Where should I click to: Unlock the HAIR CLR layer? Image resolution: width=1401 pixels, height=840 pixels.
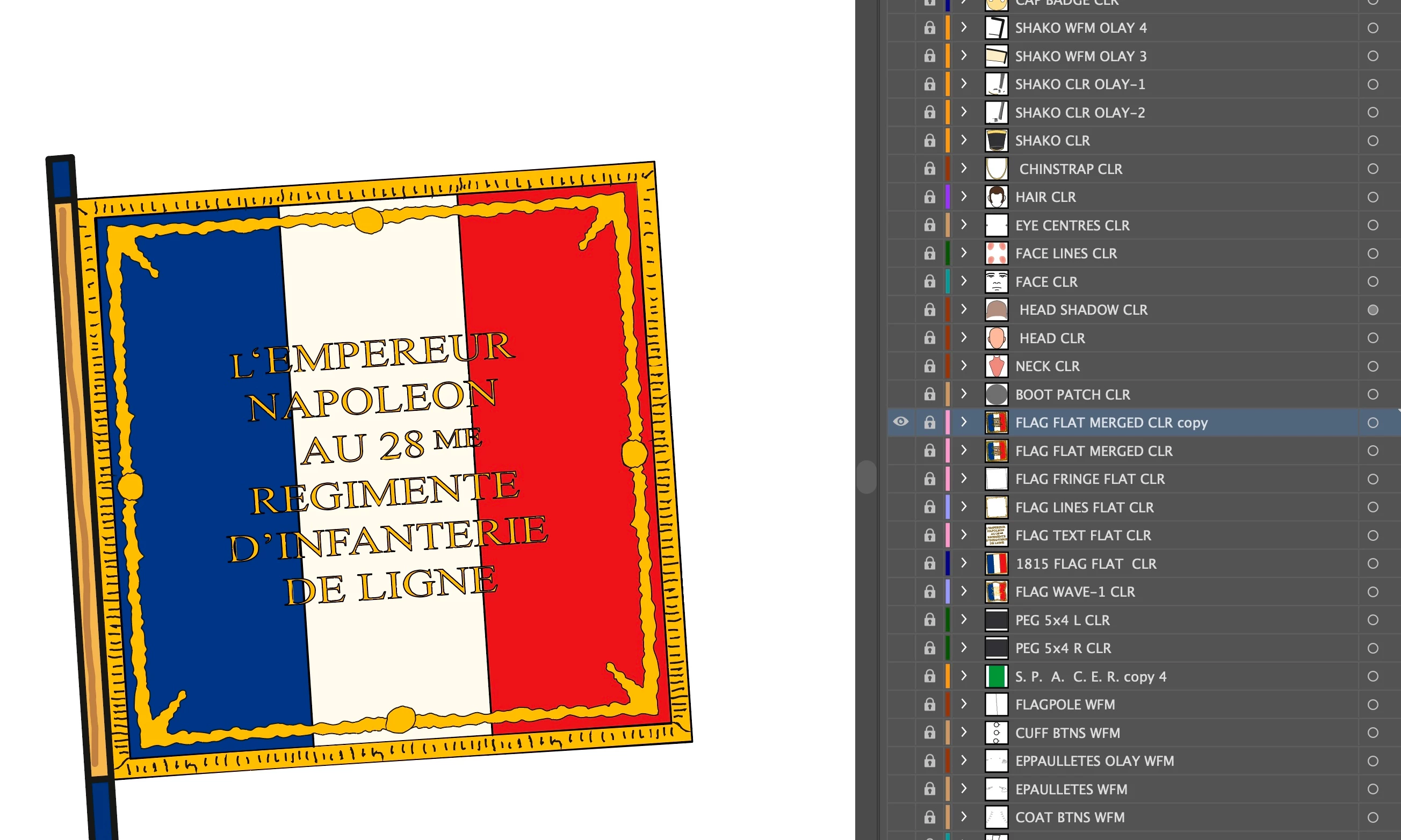tap(929, 197)
